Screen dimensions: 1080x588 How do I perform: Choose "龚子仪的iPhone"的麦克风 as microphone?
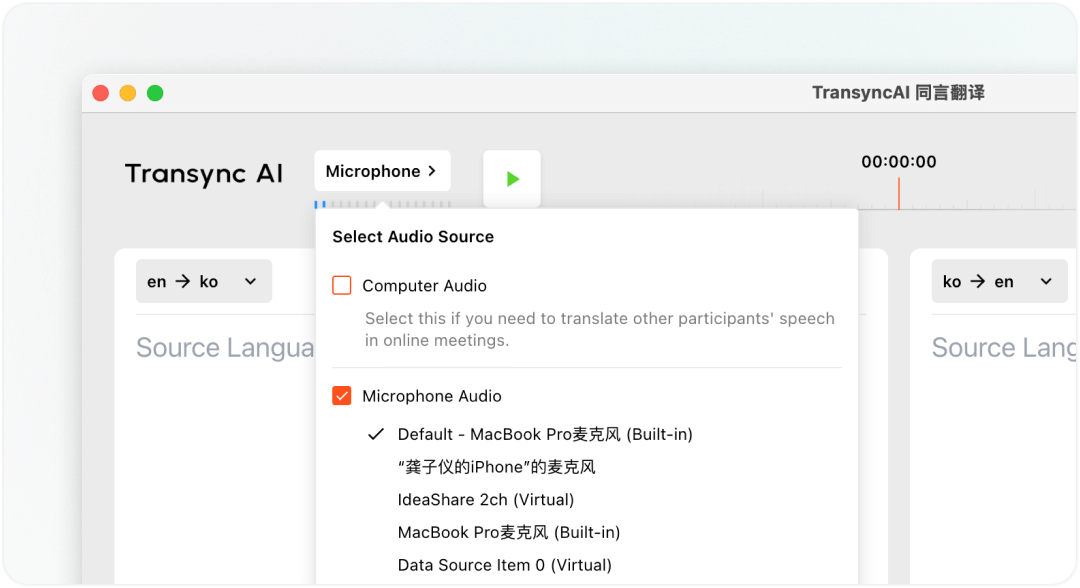(497, 467)
